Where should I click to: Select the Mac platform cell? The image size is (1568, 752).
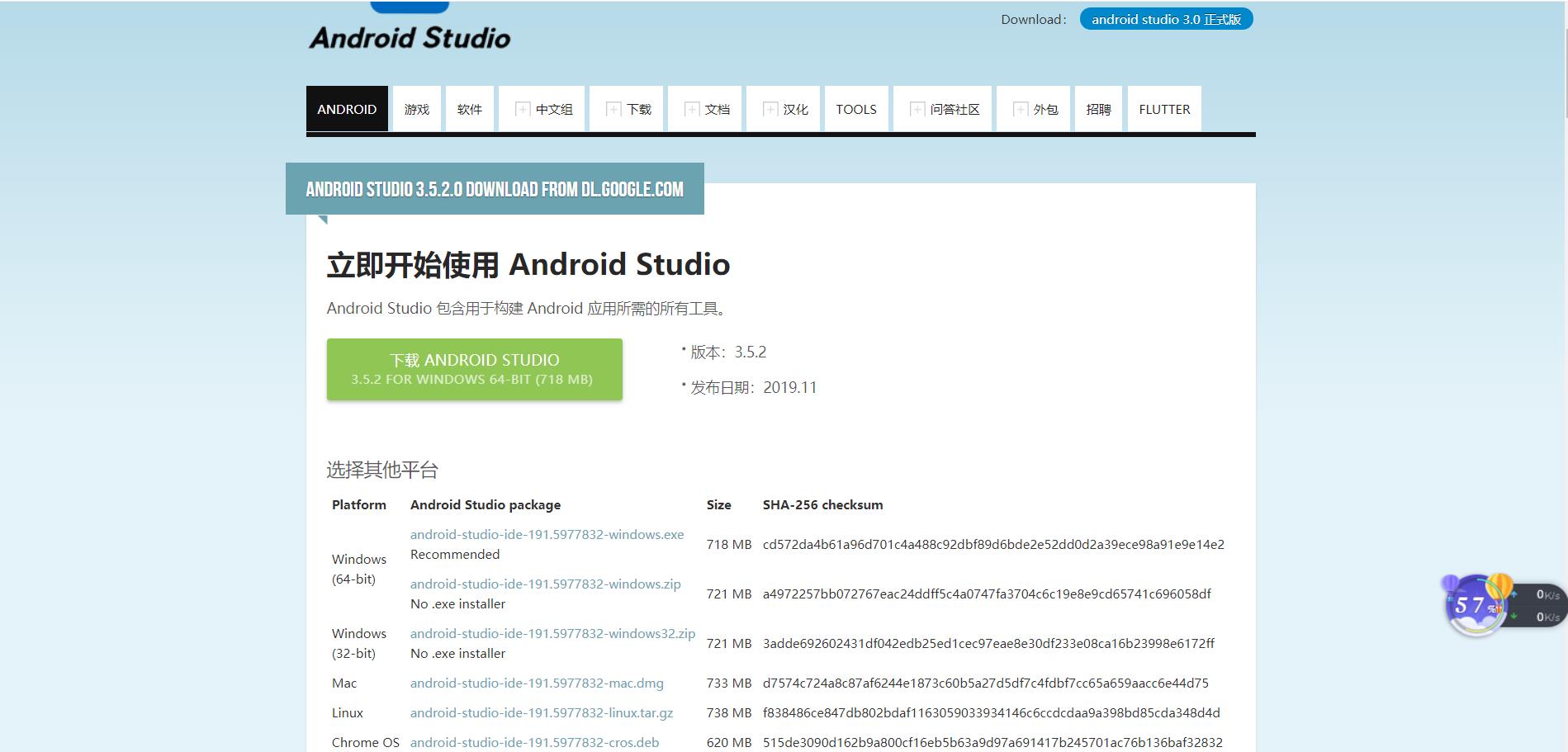click(x=344, y=683)
